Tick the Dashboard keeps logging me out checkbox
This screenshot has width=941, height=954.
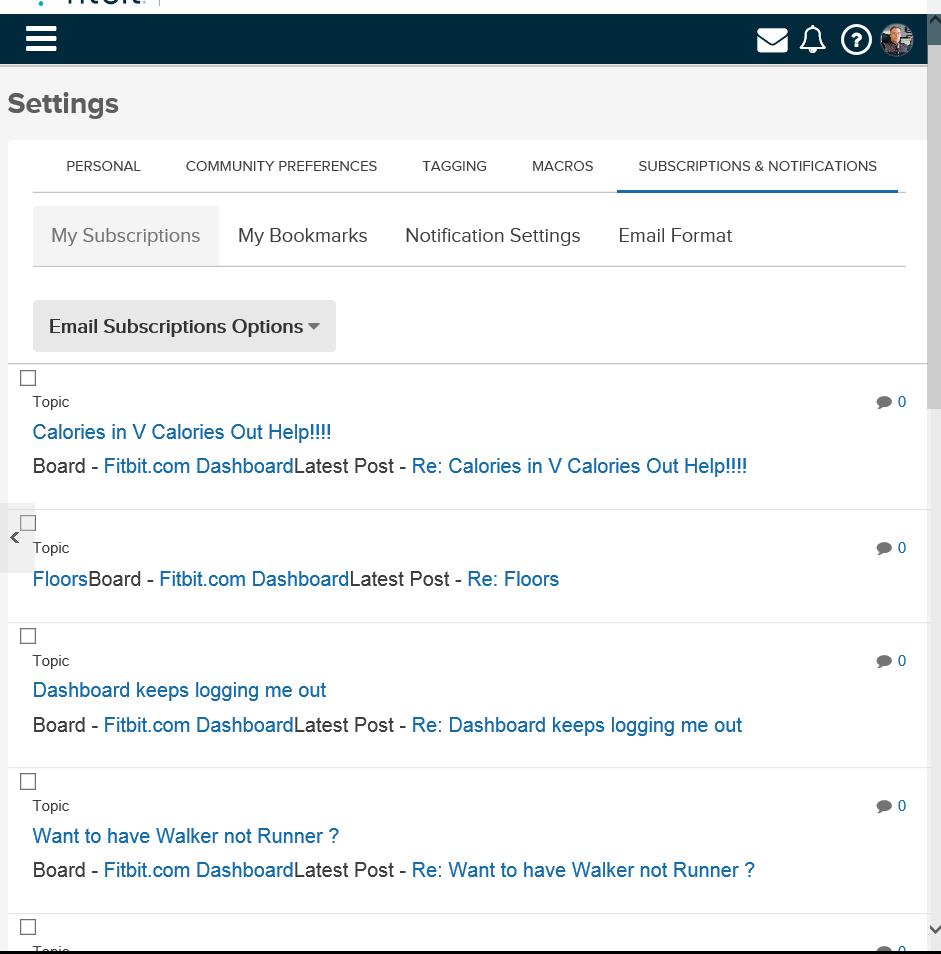(x=28, y=636)
